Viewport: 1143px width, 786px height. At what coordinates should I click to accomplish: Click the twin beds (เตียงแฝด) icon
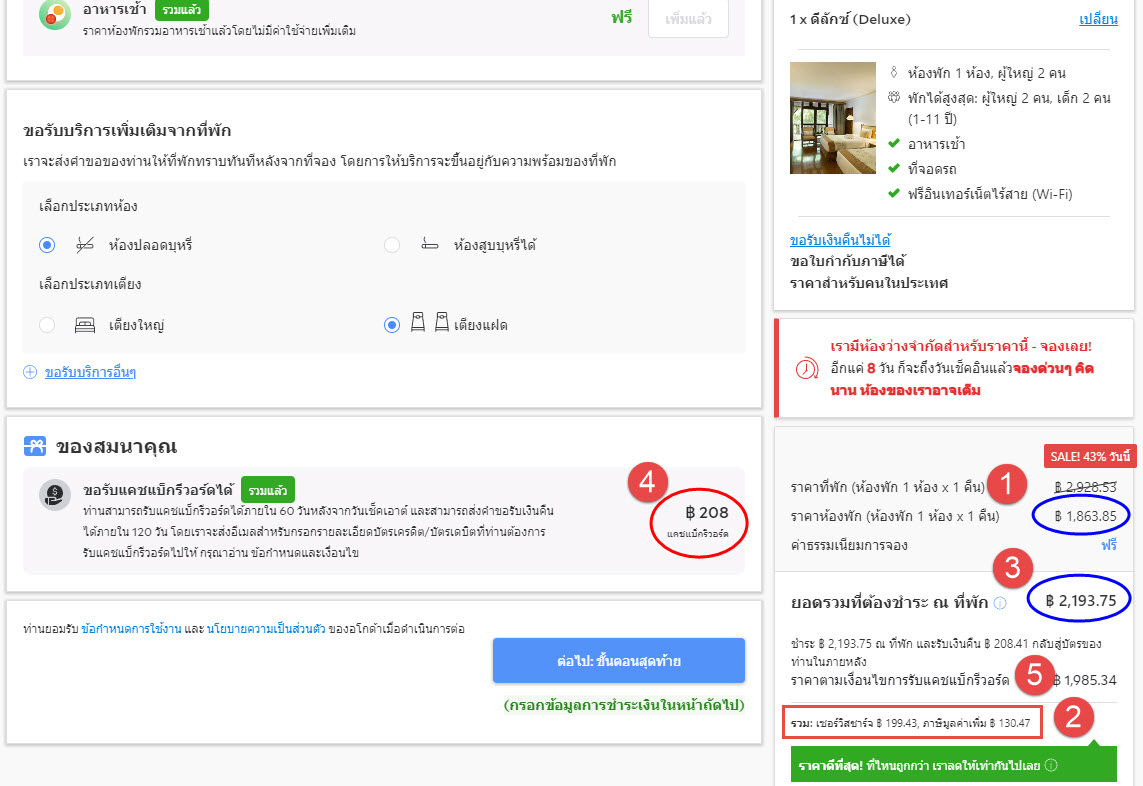tap(430, 325)
